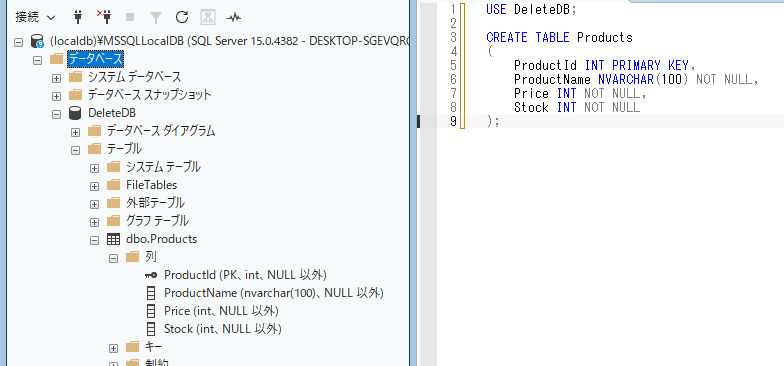The width and height of the screenshot is (784, 366).
Task: Click the DeleteDB database cylinder icon
Action: (x=75, y=113)
